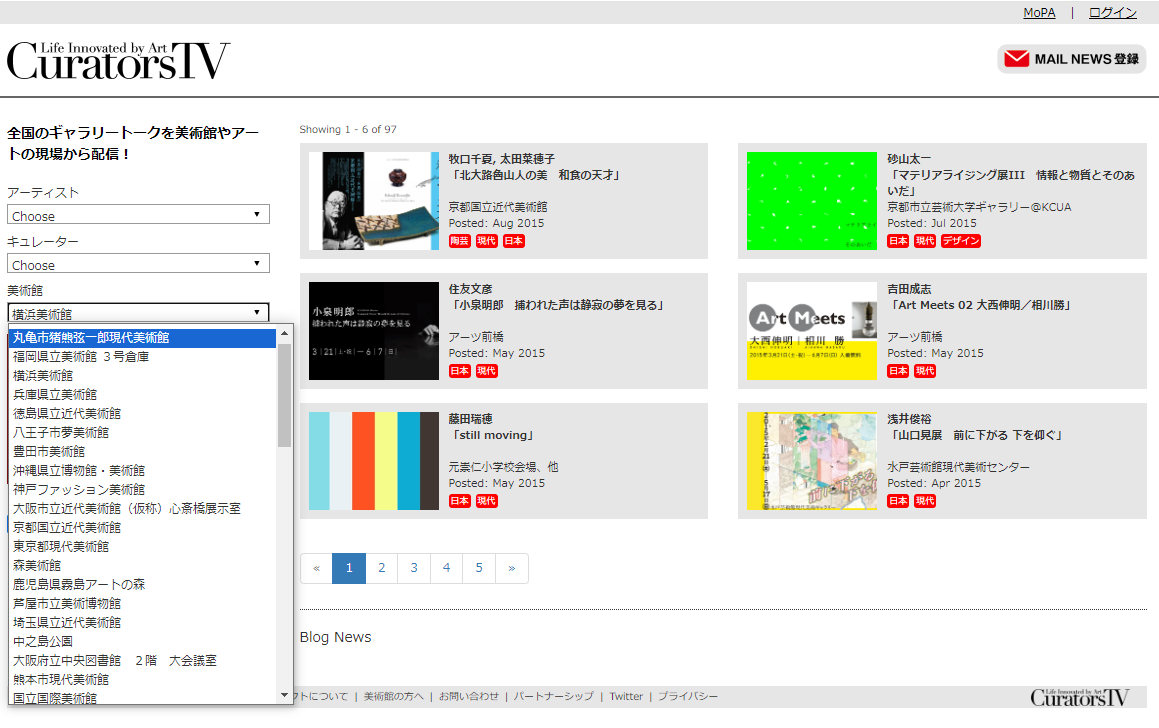Viewport: 1159px width, 728px height.
Task: Jump to the next pages with » button
Action: (512, 568)
